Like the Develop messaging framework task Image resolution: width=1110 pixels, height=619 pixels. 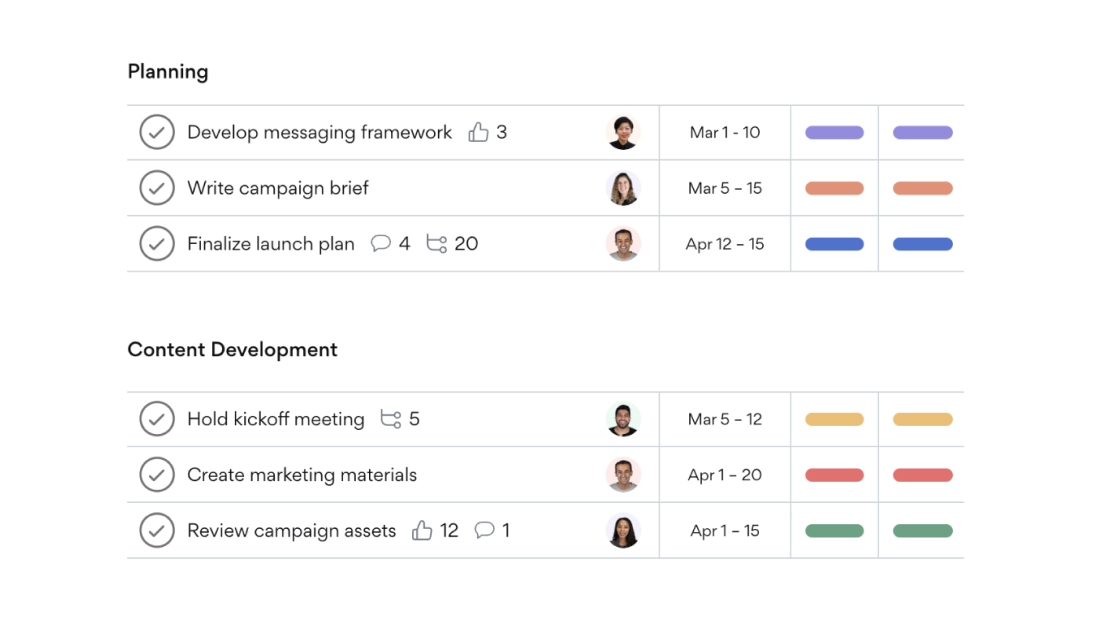tap(478, 132)
